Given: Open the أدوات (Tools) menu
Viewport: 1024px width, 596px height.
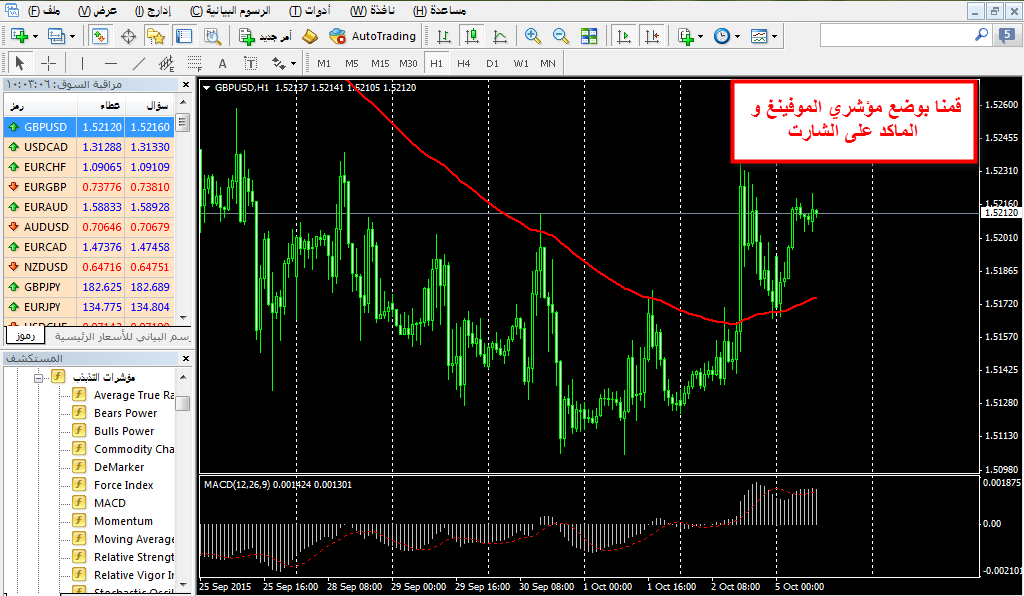Looking at the screenshot, I should click(x=310, y=10).
